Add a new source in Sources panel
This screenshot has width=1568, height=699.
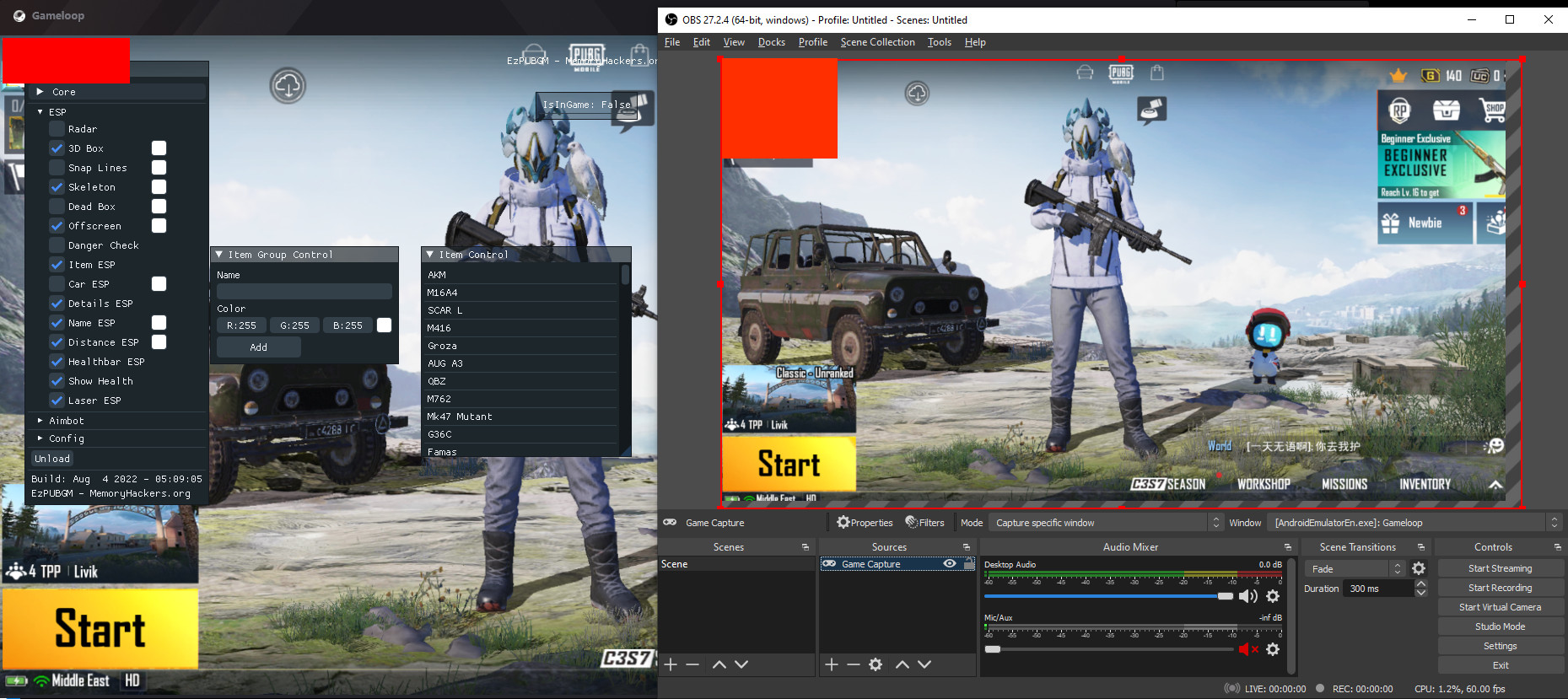(832, 664)
